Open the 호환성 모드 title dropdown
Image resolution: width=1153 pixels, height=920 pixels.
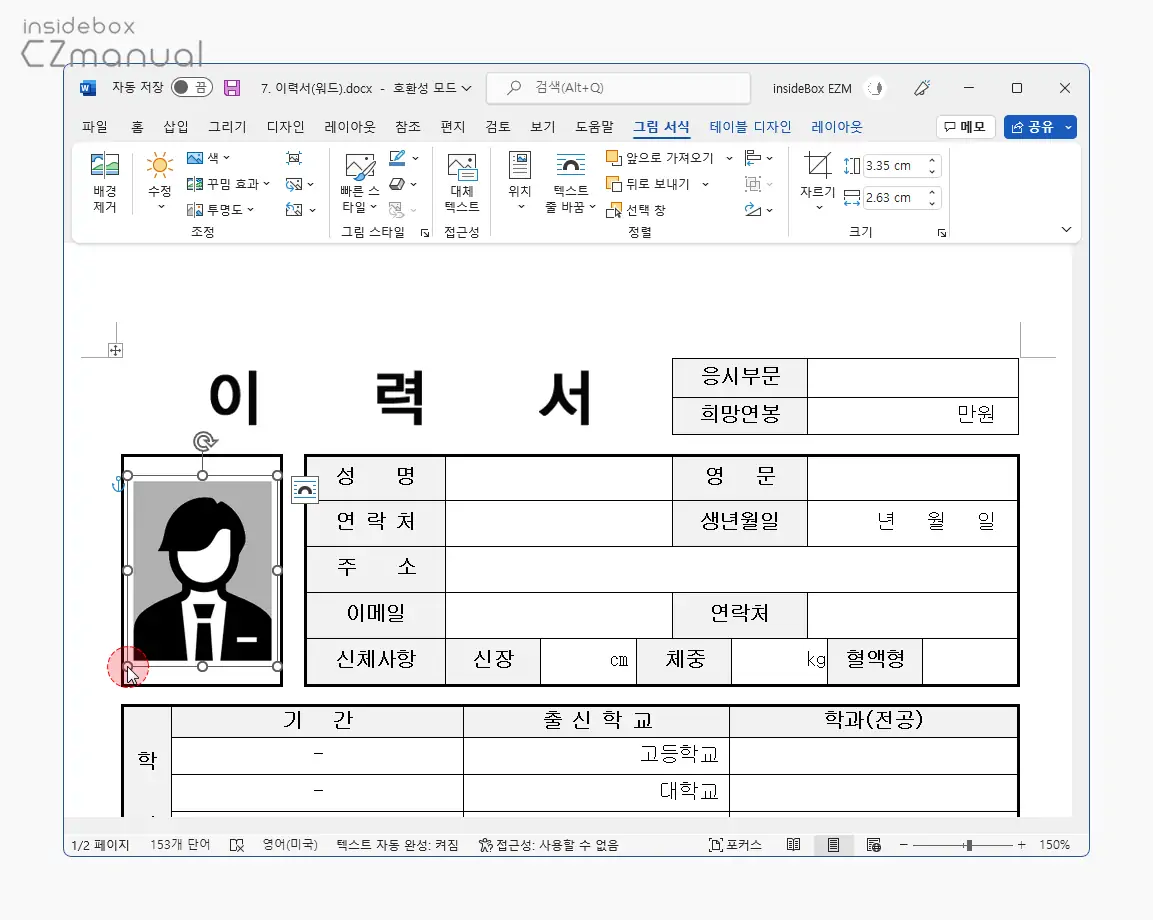click(466, 88)
